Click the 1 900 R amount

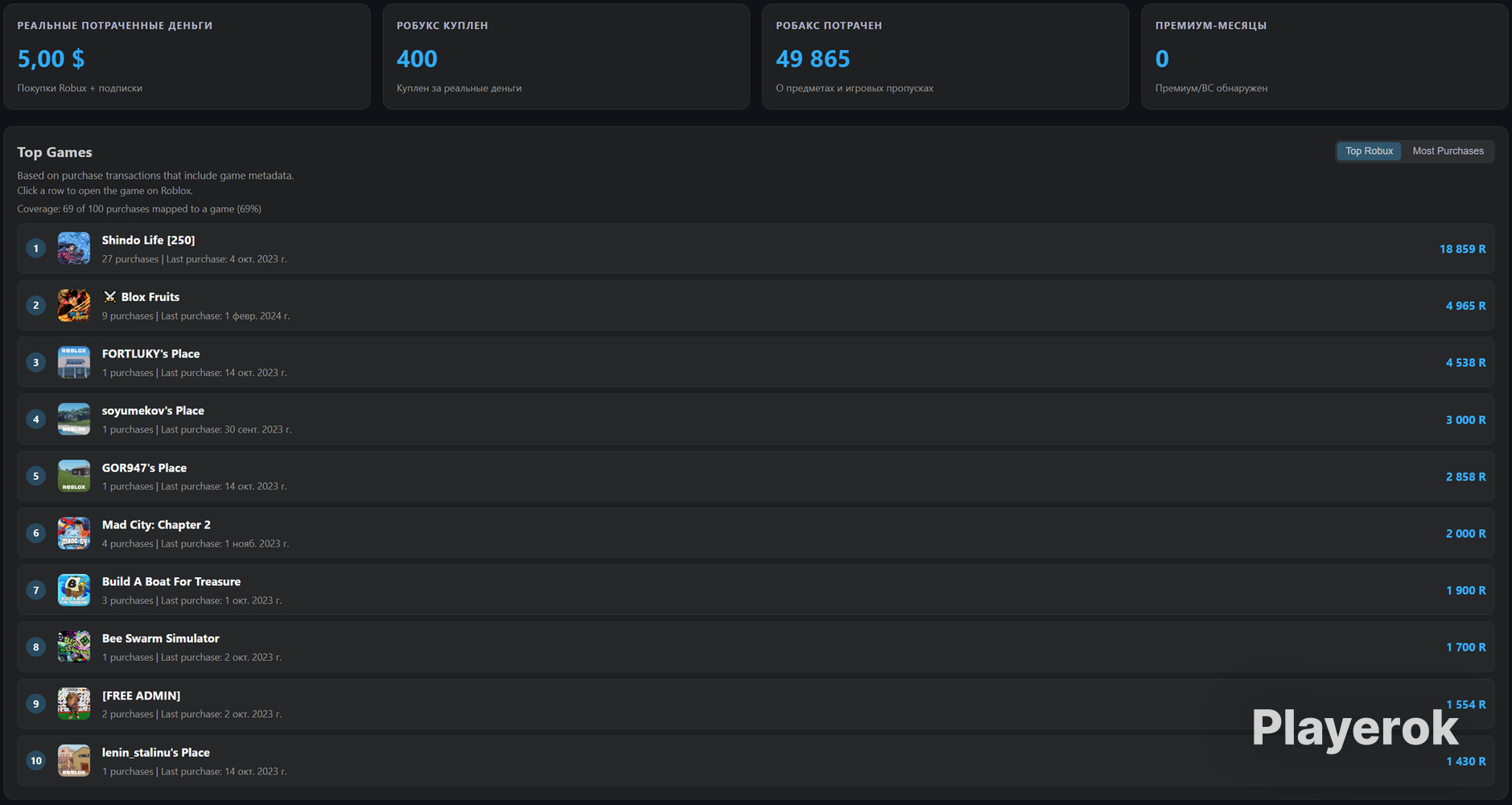(x=1465, y=591)
